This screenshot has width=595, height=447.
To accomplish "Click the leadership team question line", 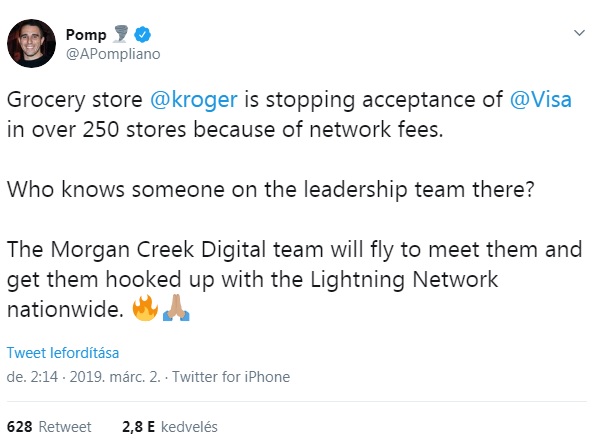I will [x=271, y=189].
